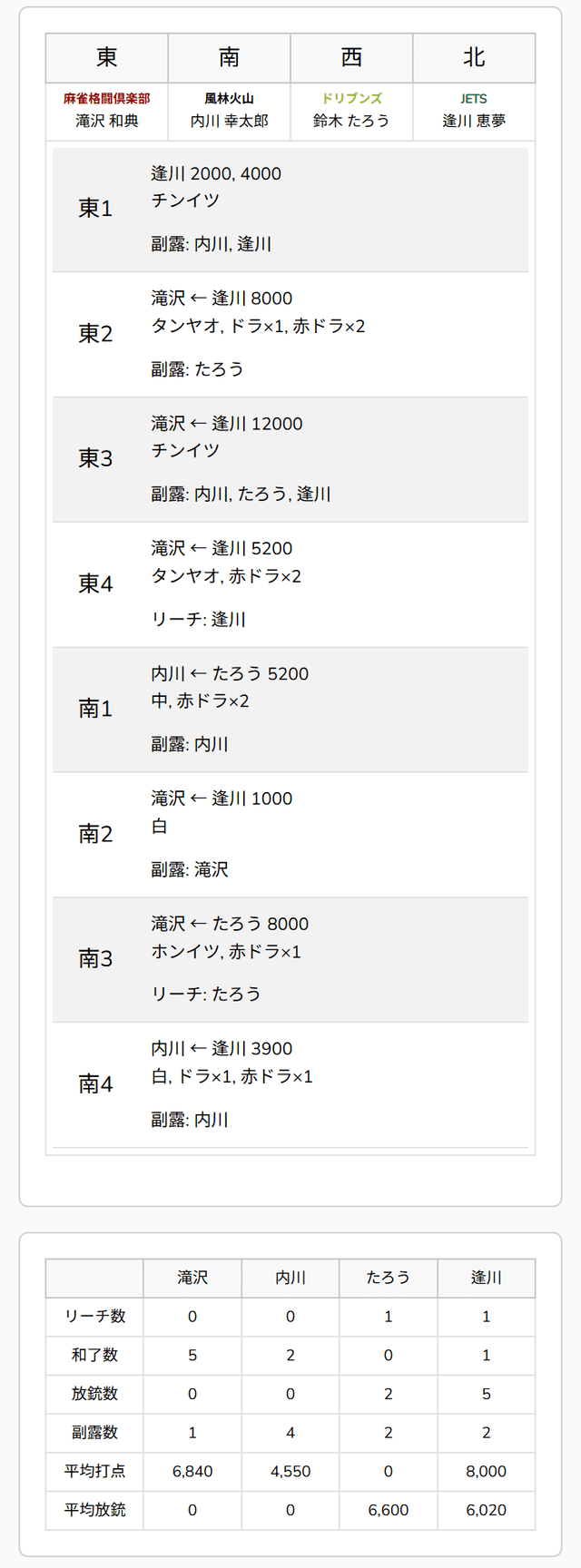Open the 麻雀格闘倶楽部 team name
Viewport: 581px width, 1568px height.
click(x=107, y=99)
